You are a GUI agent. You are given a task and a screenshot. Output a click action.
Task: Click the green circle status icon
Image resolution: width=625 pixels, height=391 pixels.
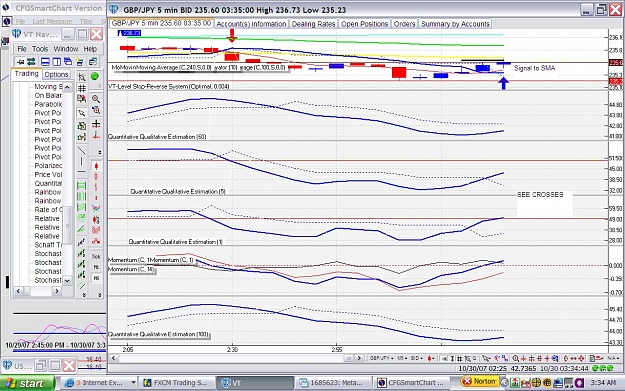click(x=95, y=76)
